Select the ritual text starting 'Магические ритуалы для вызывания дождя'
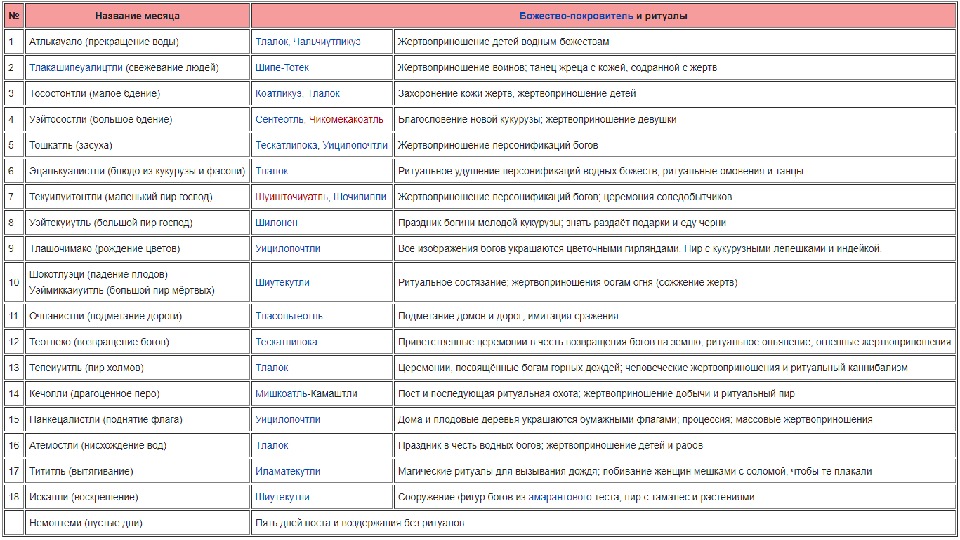This screenshot has width=960, height=540. pyautogui.click(x=635, y=471)
